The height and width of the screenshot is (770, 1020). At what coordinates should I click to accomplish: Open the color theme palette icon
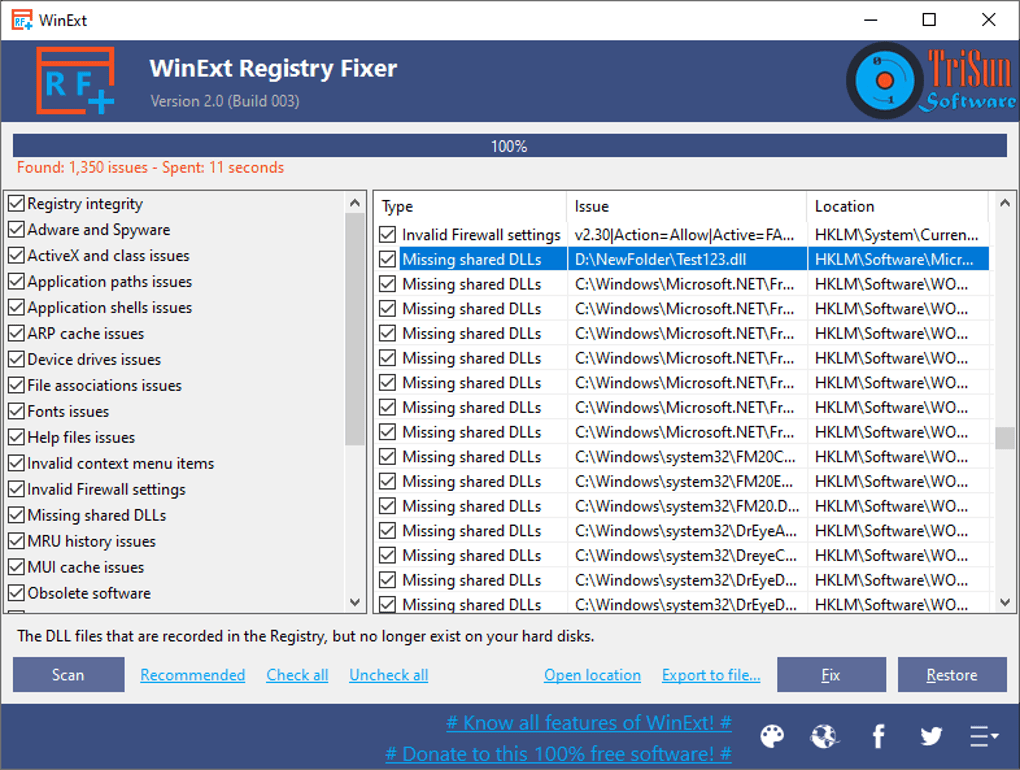772,736
